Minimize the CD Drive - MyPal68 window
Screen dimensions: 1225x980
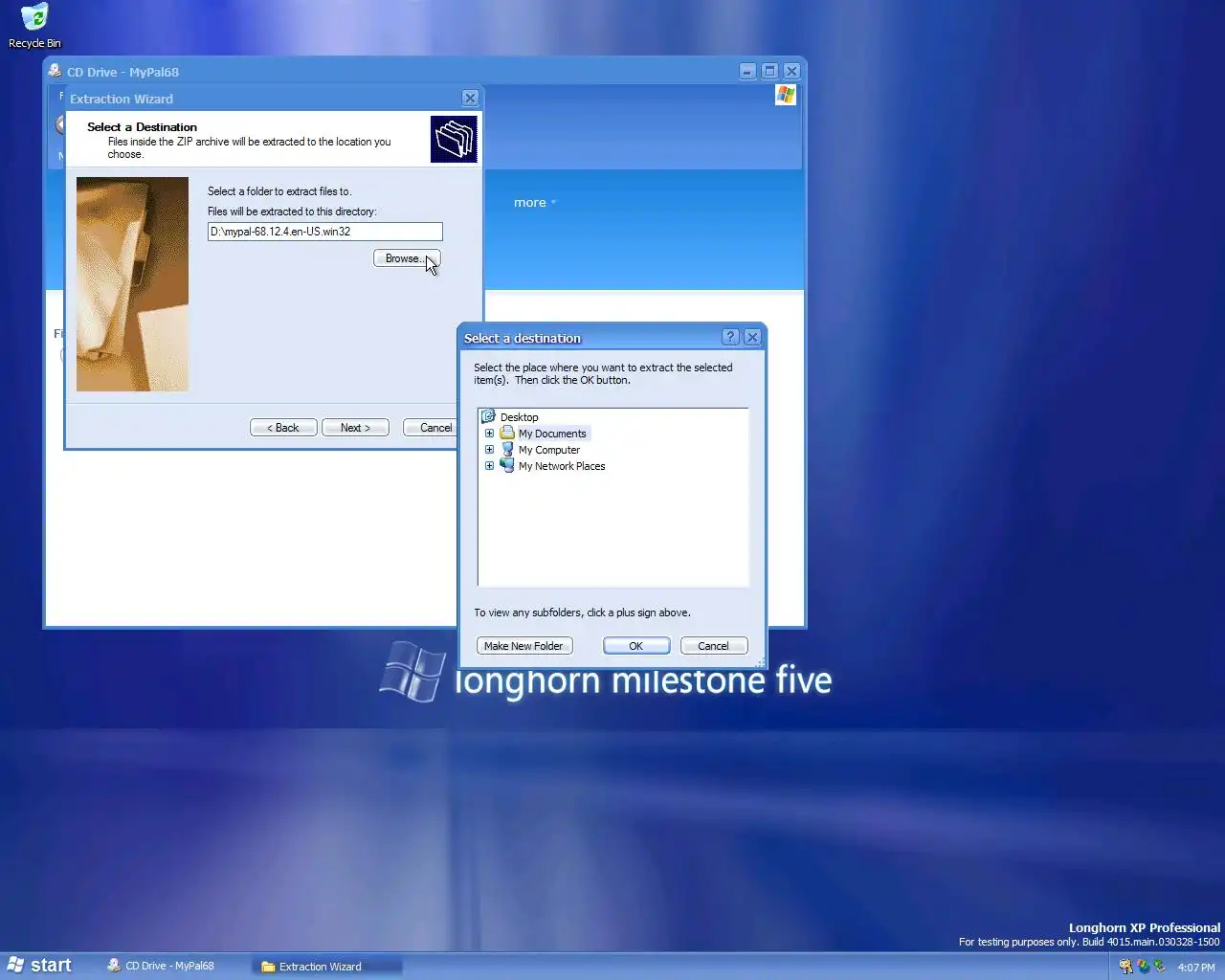tap(747, 72)
